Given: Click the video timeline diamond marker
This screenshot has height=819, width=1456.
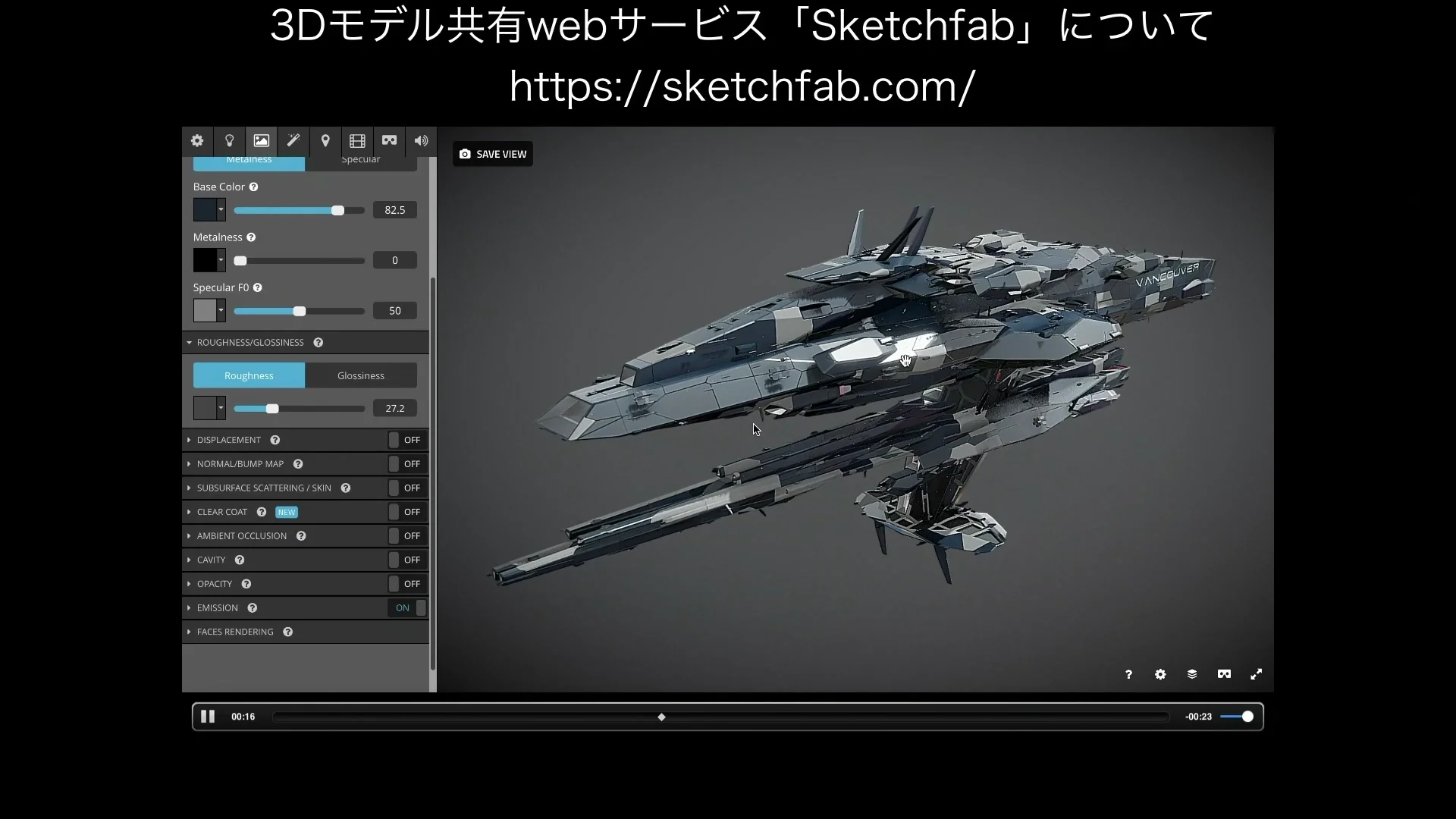Looking at the screenshot, I should (x=661, y=717).
